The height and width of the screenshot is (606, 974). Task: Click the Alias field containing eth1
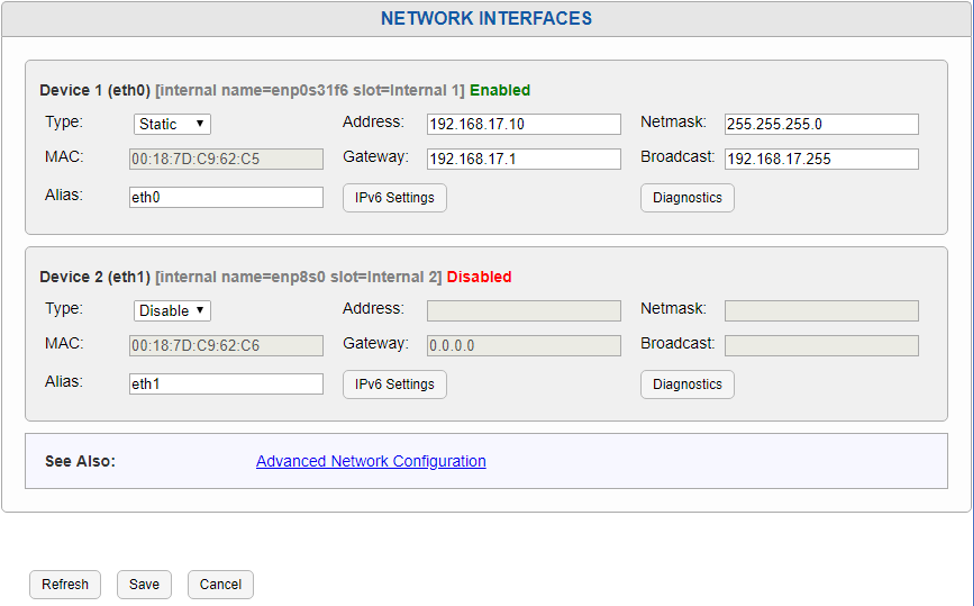225,383
